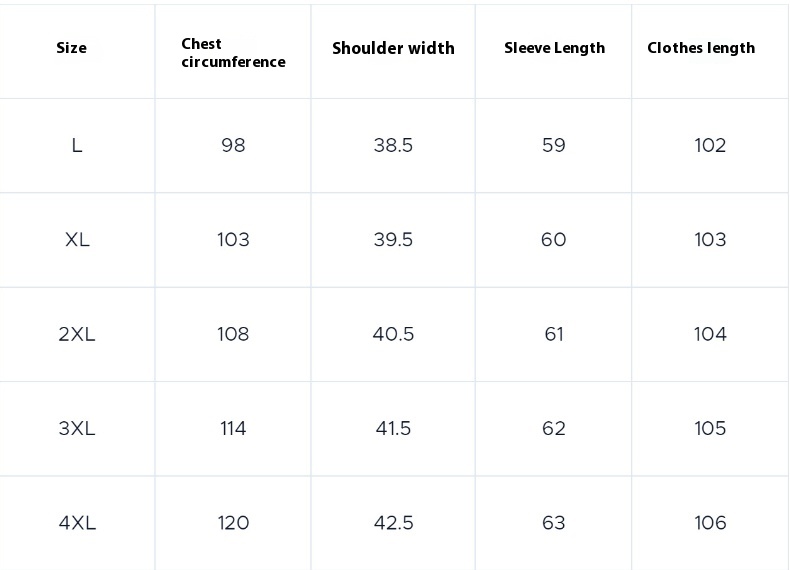Click chest circumference value 98
The width and height of the screenshot is (790, 570).
[233, 146]
